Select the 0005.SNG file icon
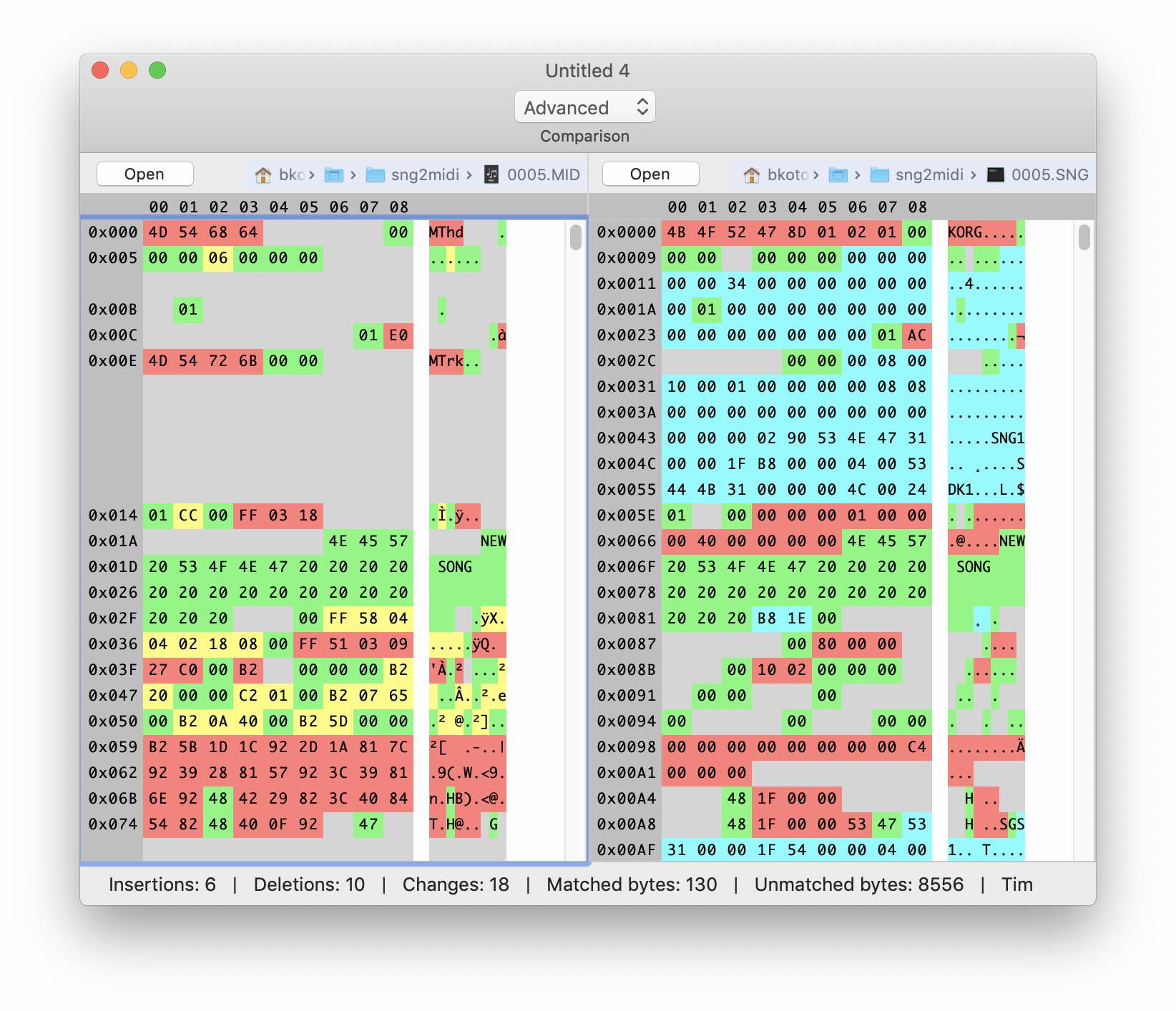 (996, 174)
